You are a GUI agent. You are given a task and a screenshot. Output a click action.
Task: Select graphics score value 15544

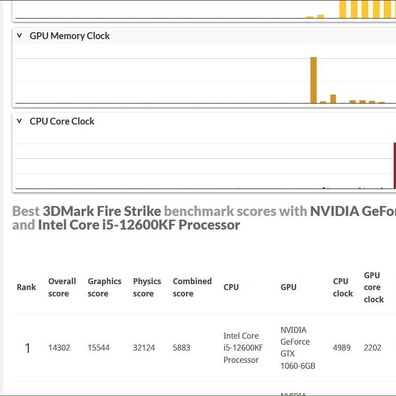pos(98,348)
